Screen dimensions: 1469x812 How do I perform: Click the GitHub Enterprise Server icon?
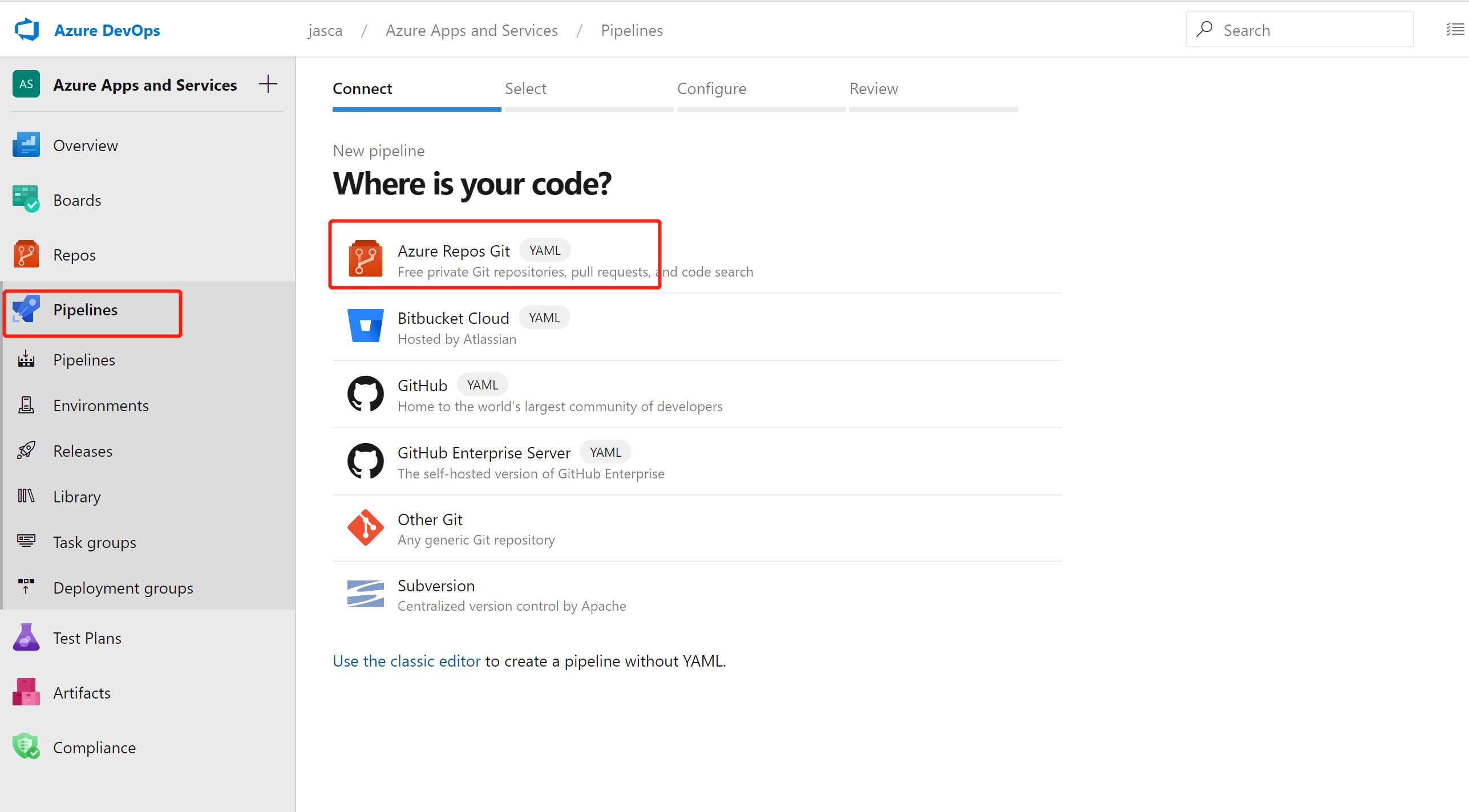(366, 461)
